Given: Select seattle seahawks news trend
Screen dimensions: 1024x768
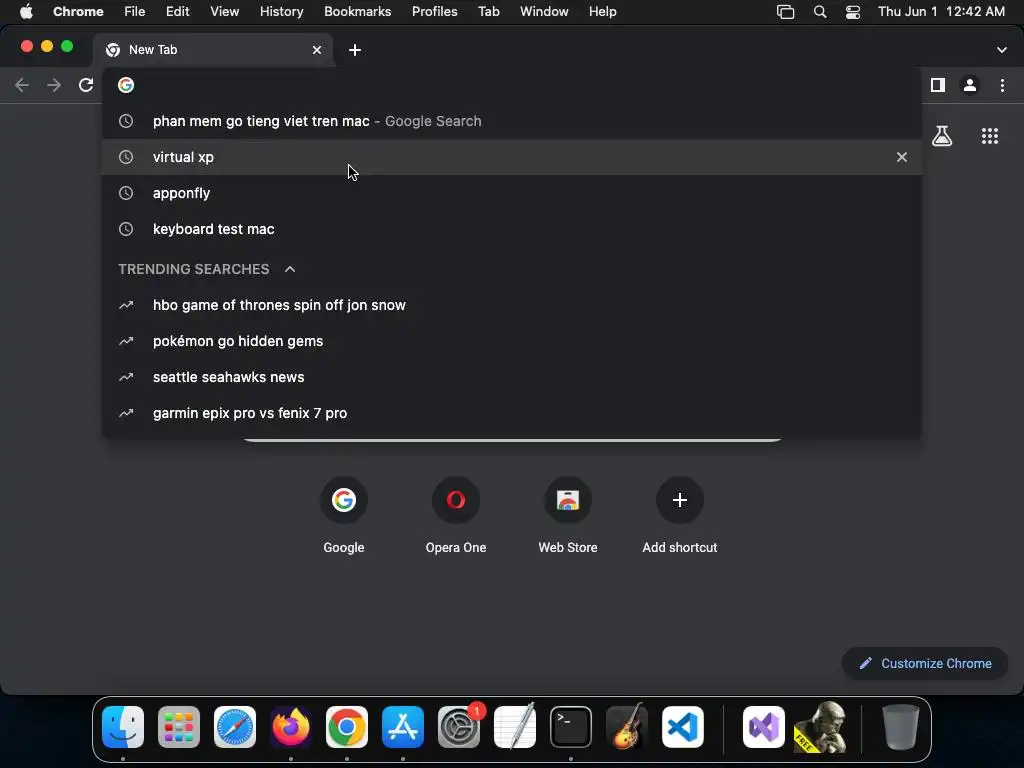Looking at the screenshot, I should click(512, 377).
